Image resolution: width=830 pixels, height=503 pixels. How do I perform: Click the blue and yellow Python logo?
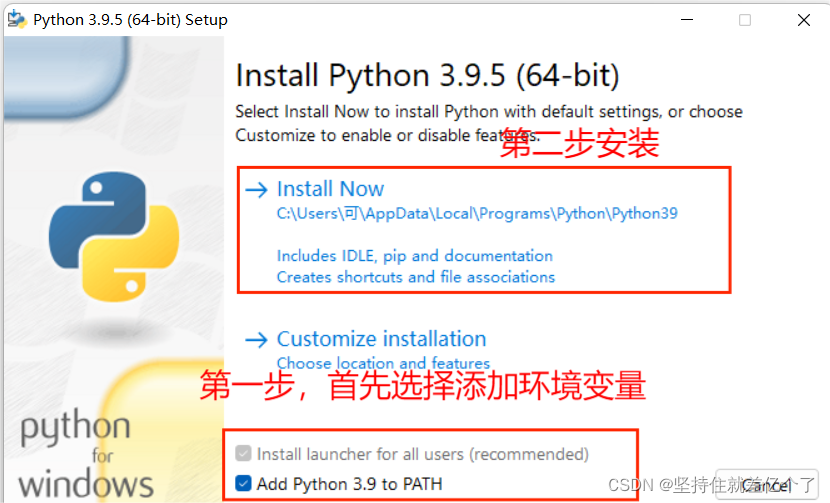[114, 236]
